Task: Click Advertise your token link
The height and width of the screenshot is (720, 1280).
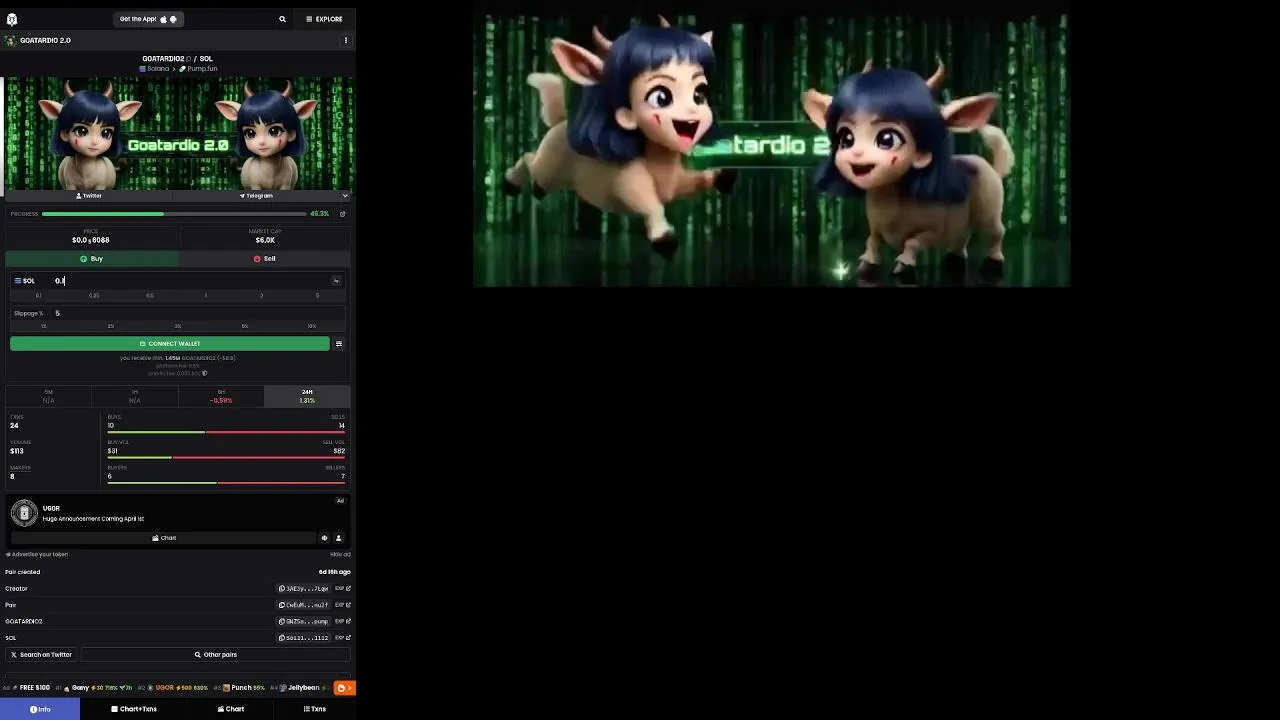Action: tap(37, 555)
